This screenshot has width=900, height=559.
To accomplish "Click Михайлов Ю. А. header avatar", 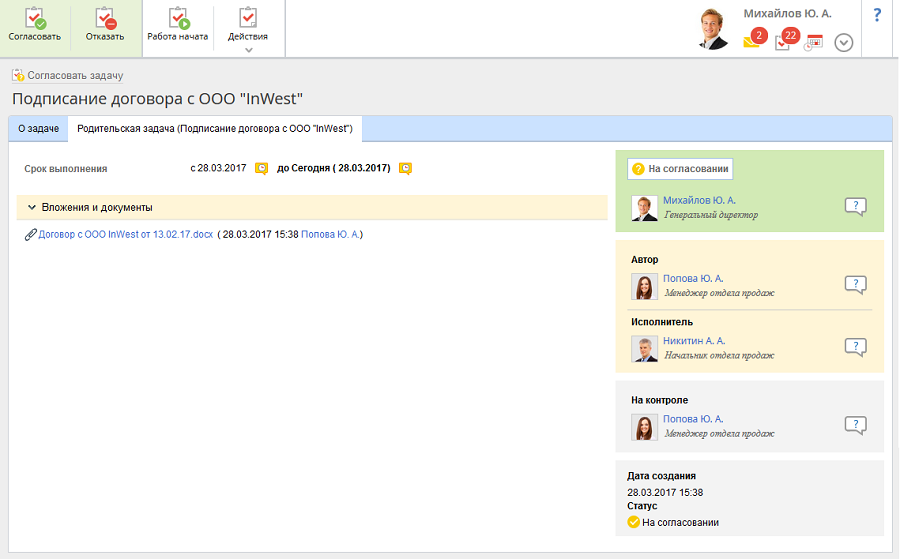I will pyautogui.click(x=713, y=29).
